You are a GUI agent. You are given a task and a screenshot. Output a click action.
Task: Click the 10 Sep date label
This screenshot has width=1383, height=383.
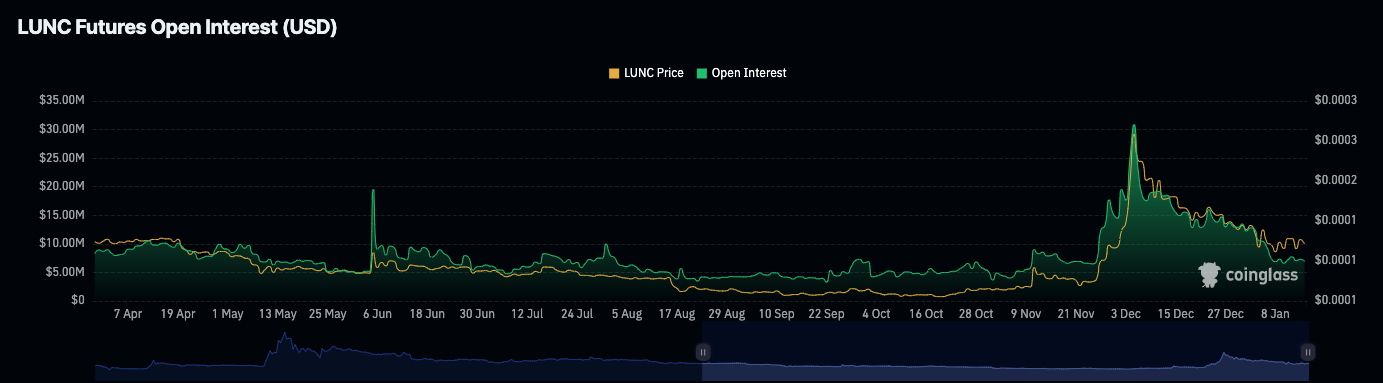(777, 314)
